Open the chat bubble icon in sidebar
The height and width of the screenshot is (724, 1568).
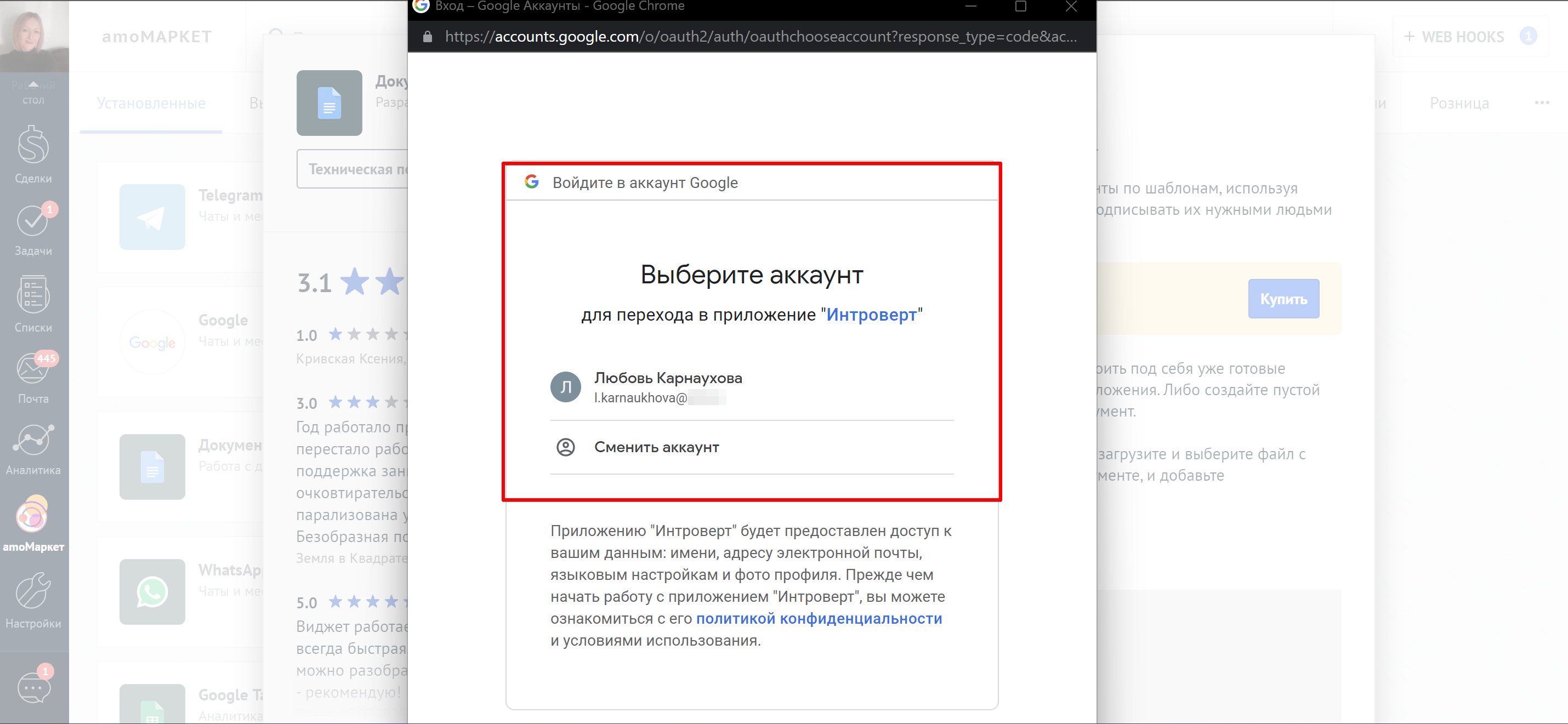click(33, 687)
